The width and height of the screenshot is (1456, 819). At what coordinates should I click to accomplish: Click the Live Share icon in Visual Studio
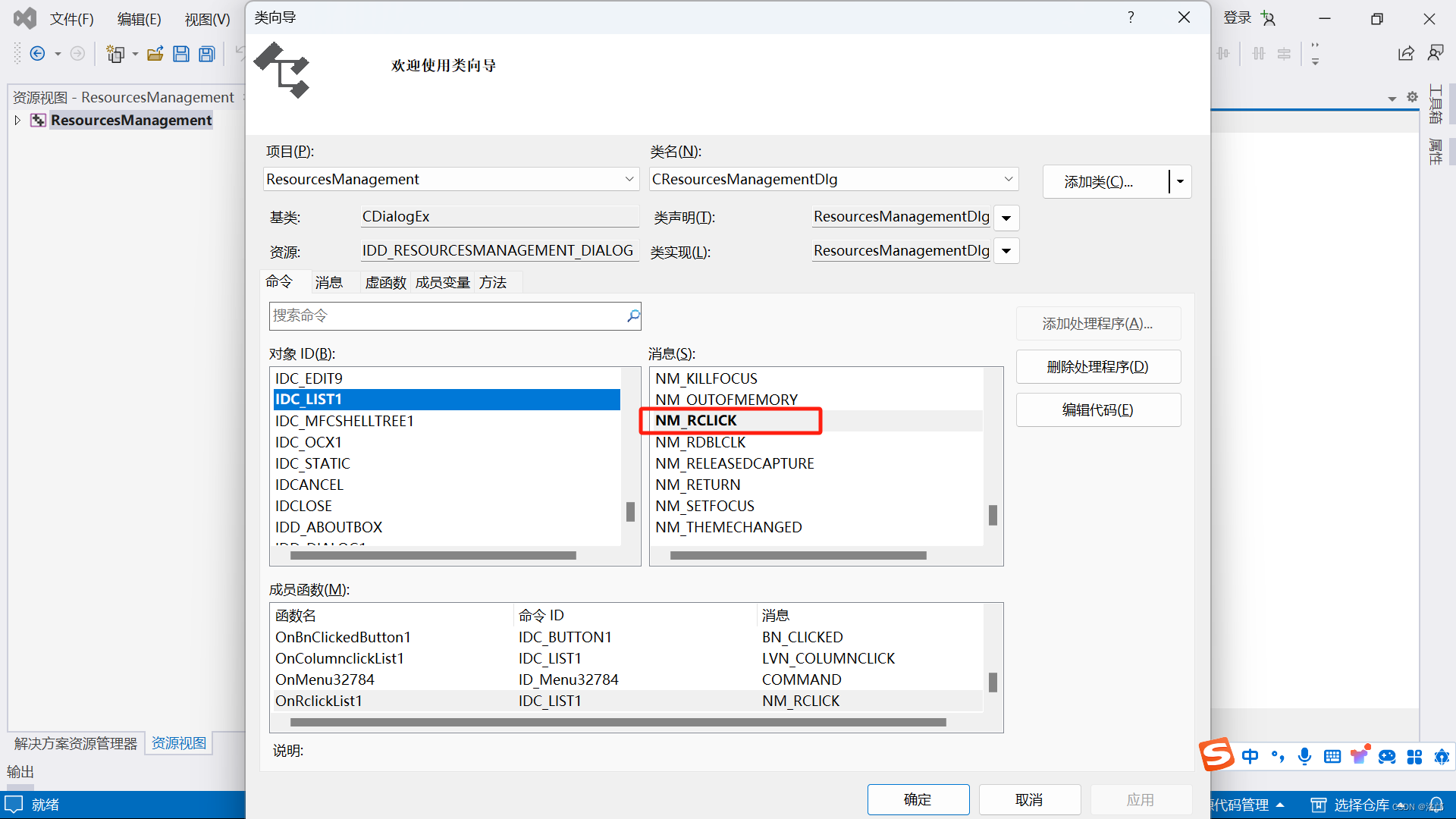(1405, 53)
